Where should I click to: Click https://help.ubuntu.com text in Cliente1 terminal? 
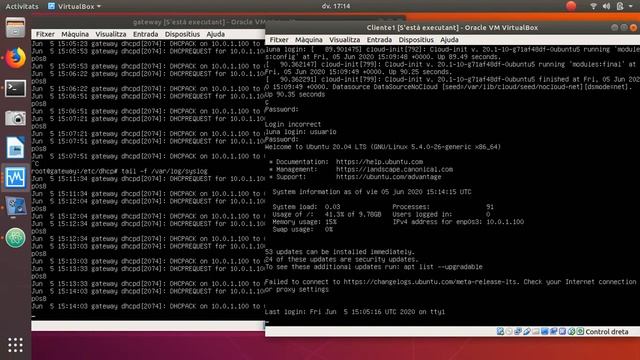click(379, 162)
